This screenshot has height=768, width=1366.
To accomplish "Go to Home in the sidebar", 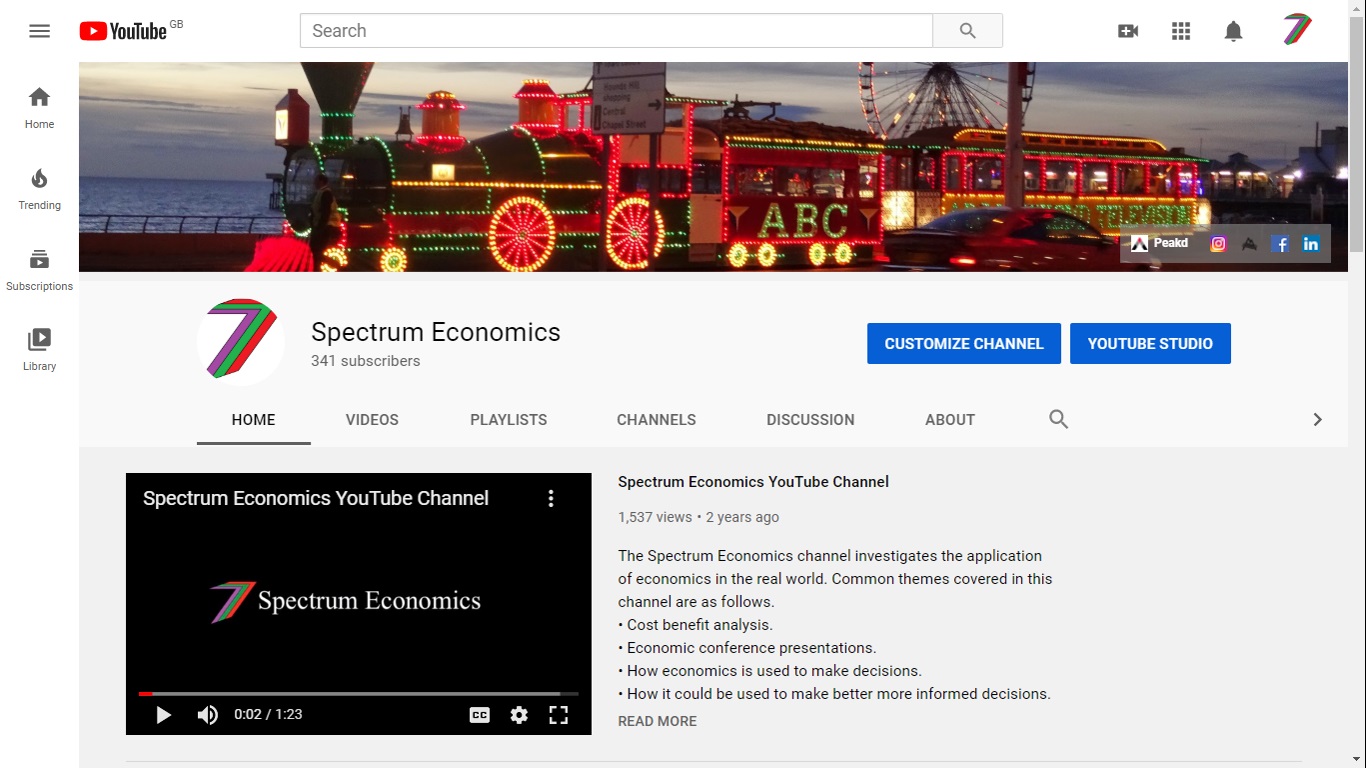I will [x=39, y=108].
